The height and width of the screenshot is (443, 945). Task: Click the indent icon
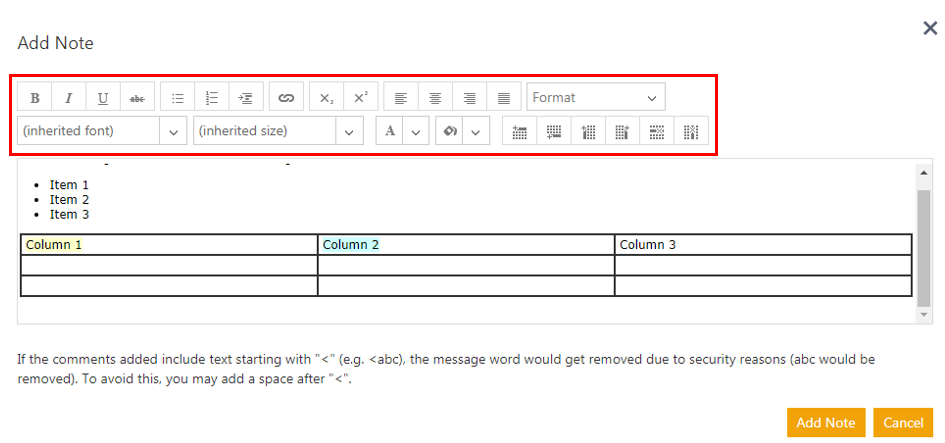246,98
